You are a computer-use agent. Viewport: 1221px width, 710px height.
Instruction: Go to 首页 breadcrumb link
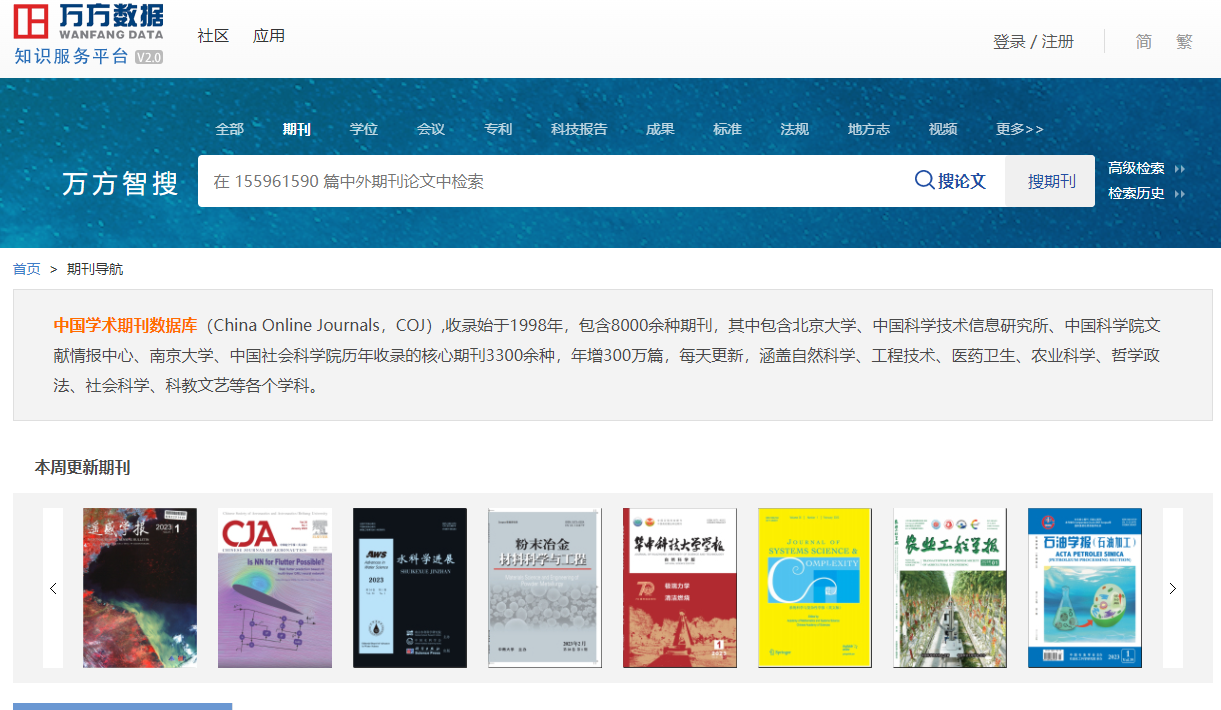27,269
